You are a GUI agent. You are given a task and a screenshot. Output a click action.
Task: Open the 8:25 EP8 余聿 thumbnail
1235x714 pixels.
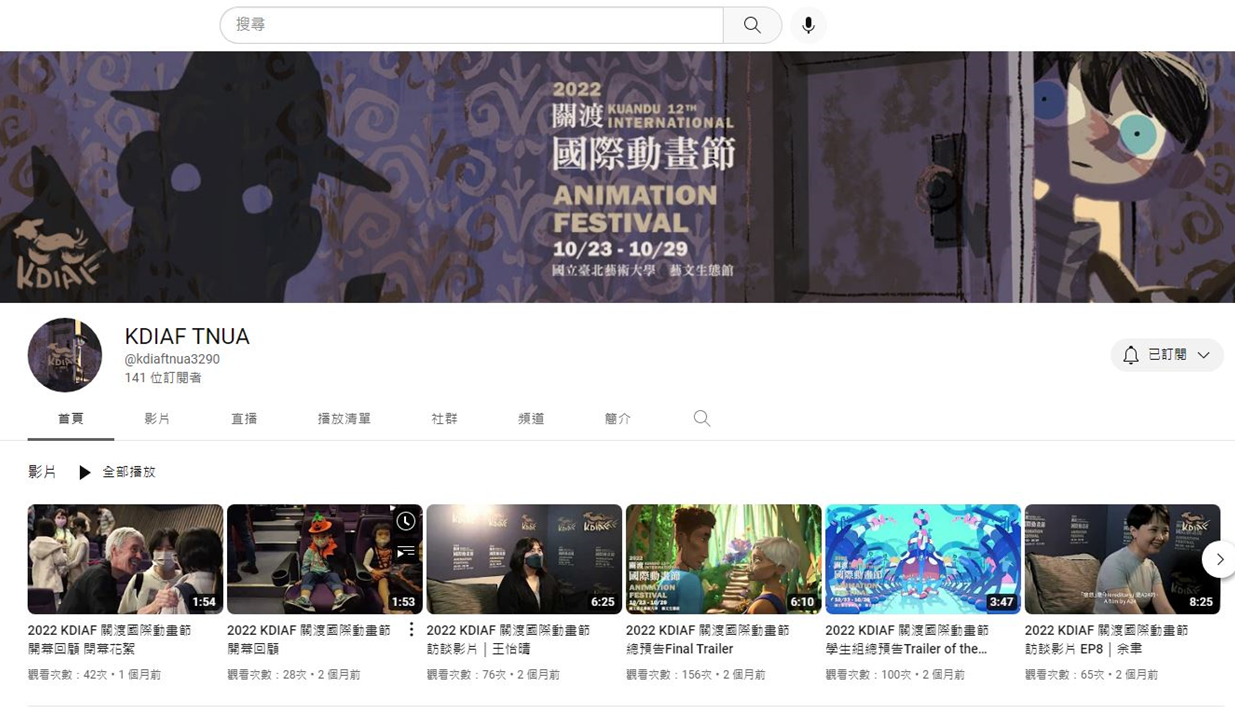click(1122, 559)
